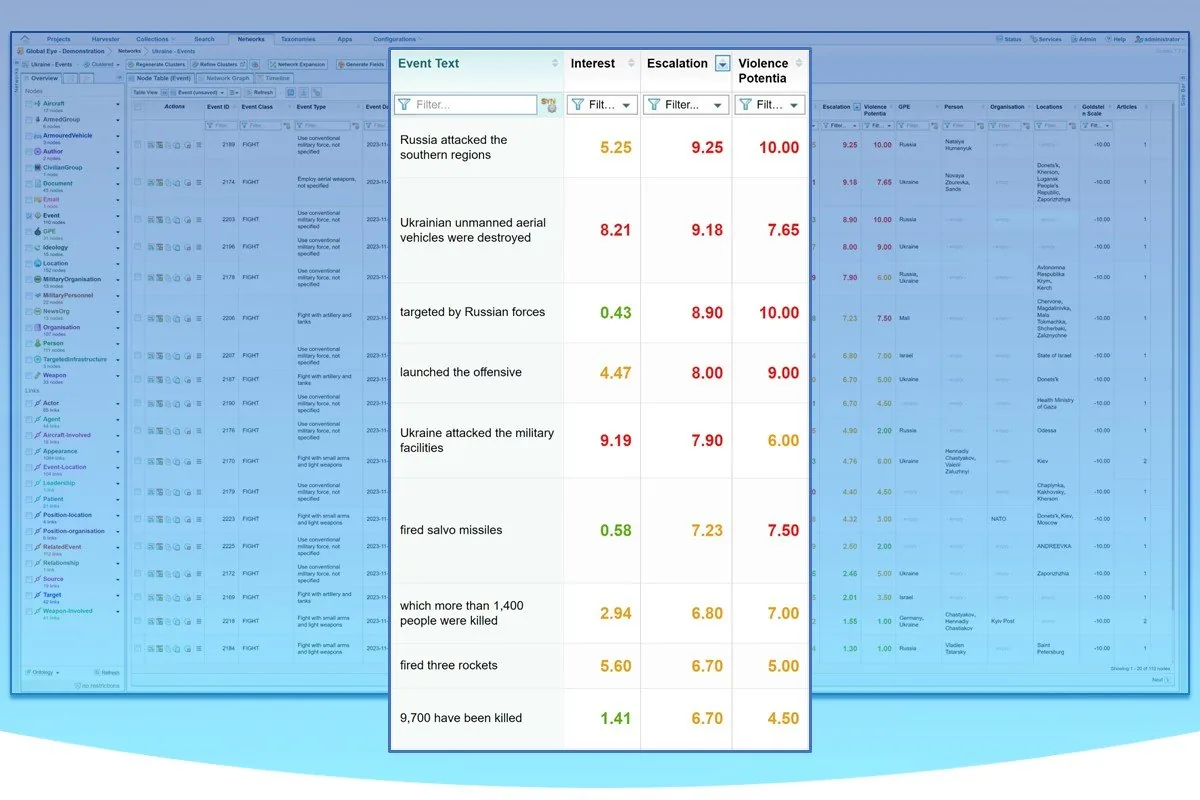This screenshot has height=800, width=1200.
Task: Open the Taxonomies tab in top menu
Action: 297,39
